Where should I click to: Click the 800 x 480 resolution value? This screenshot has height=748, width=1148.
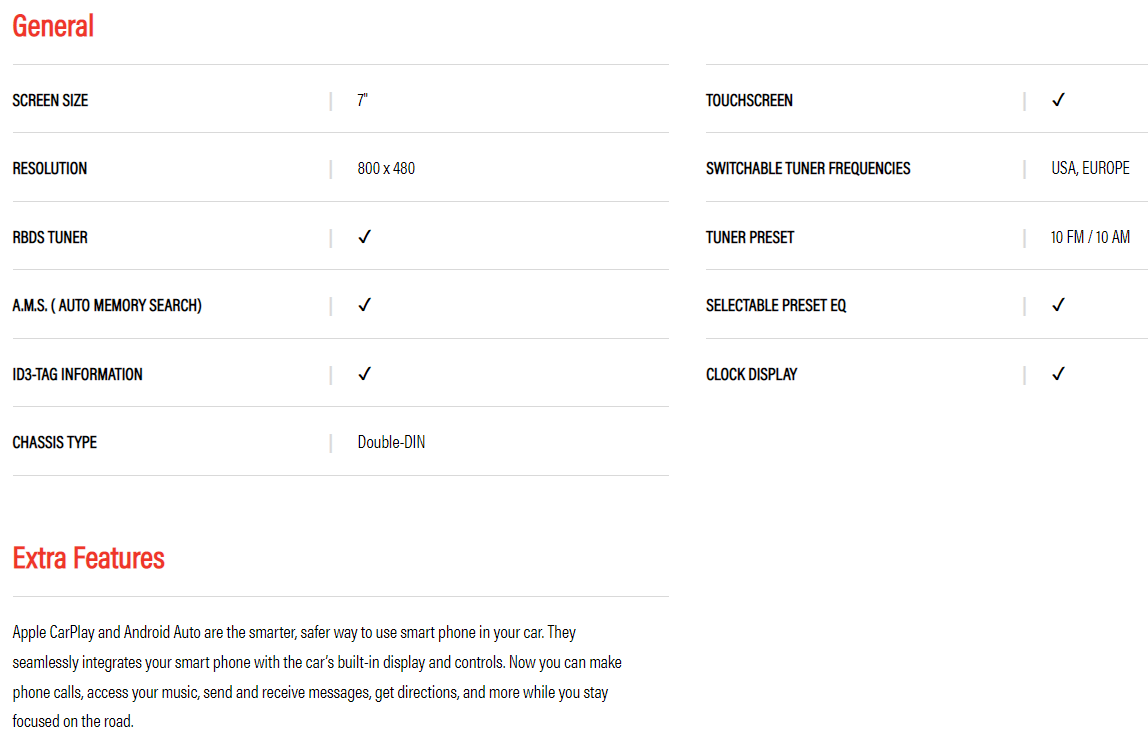[386, 168]
